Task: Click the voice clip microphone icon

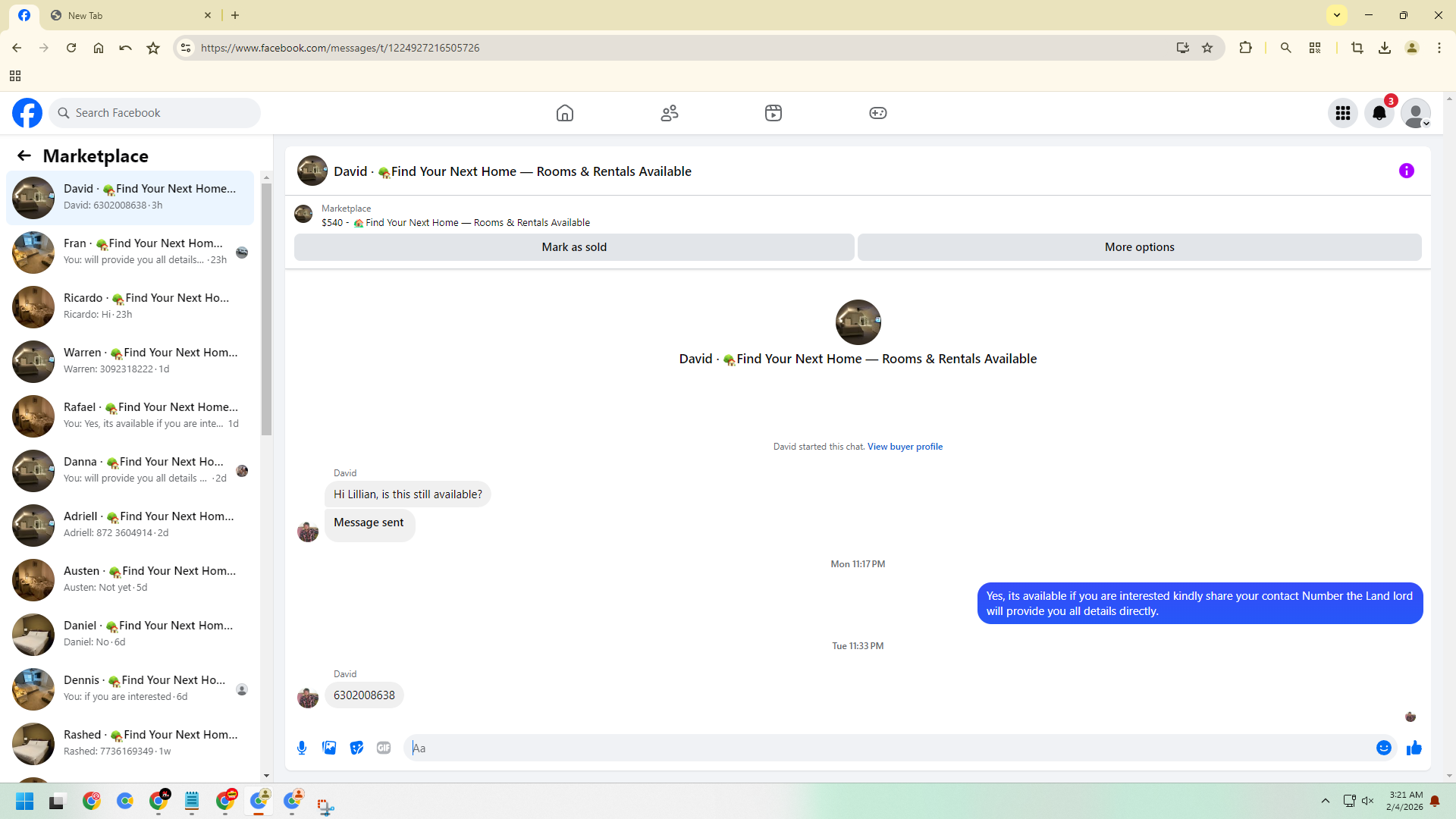Action: 302,748
